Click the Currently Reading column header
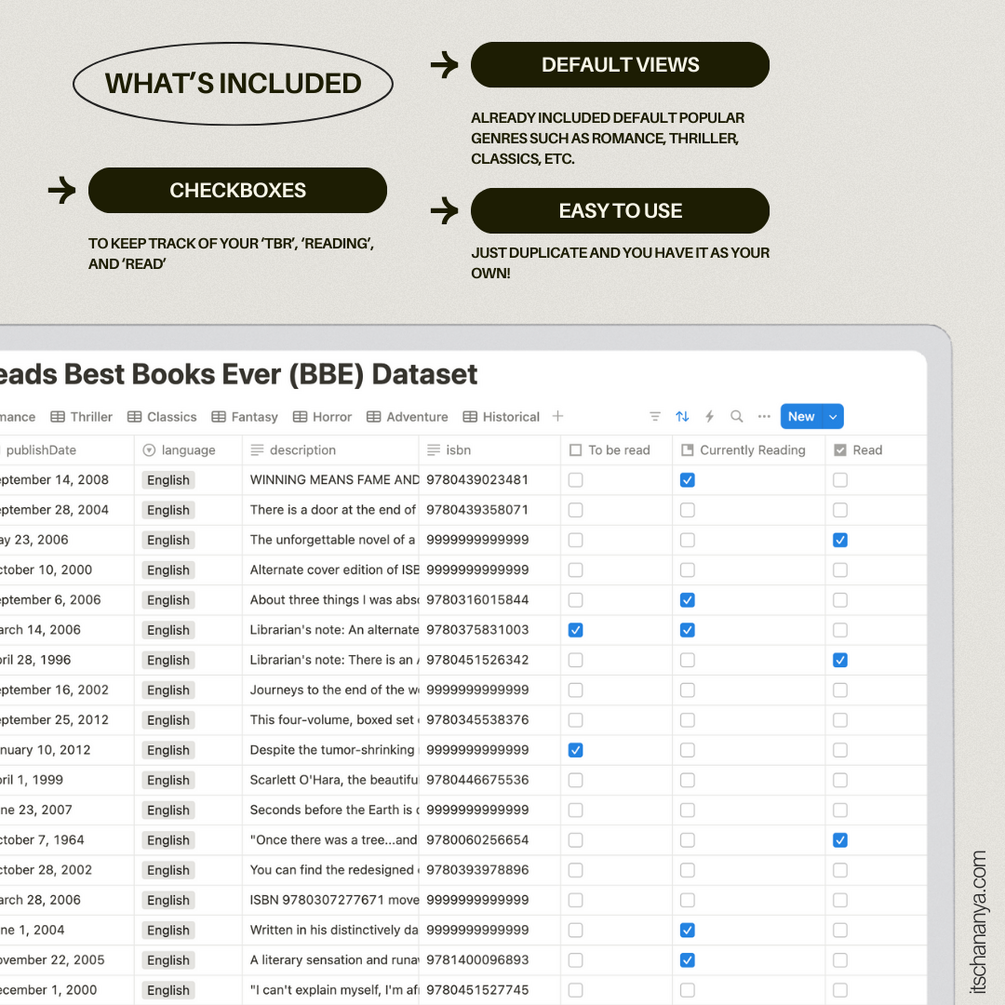This screenshot has width=1005, height=1005. [749, 450]
